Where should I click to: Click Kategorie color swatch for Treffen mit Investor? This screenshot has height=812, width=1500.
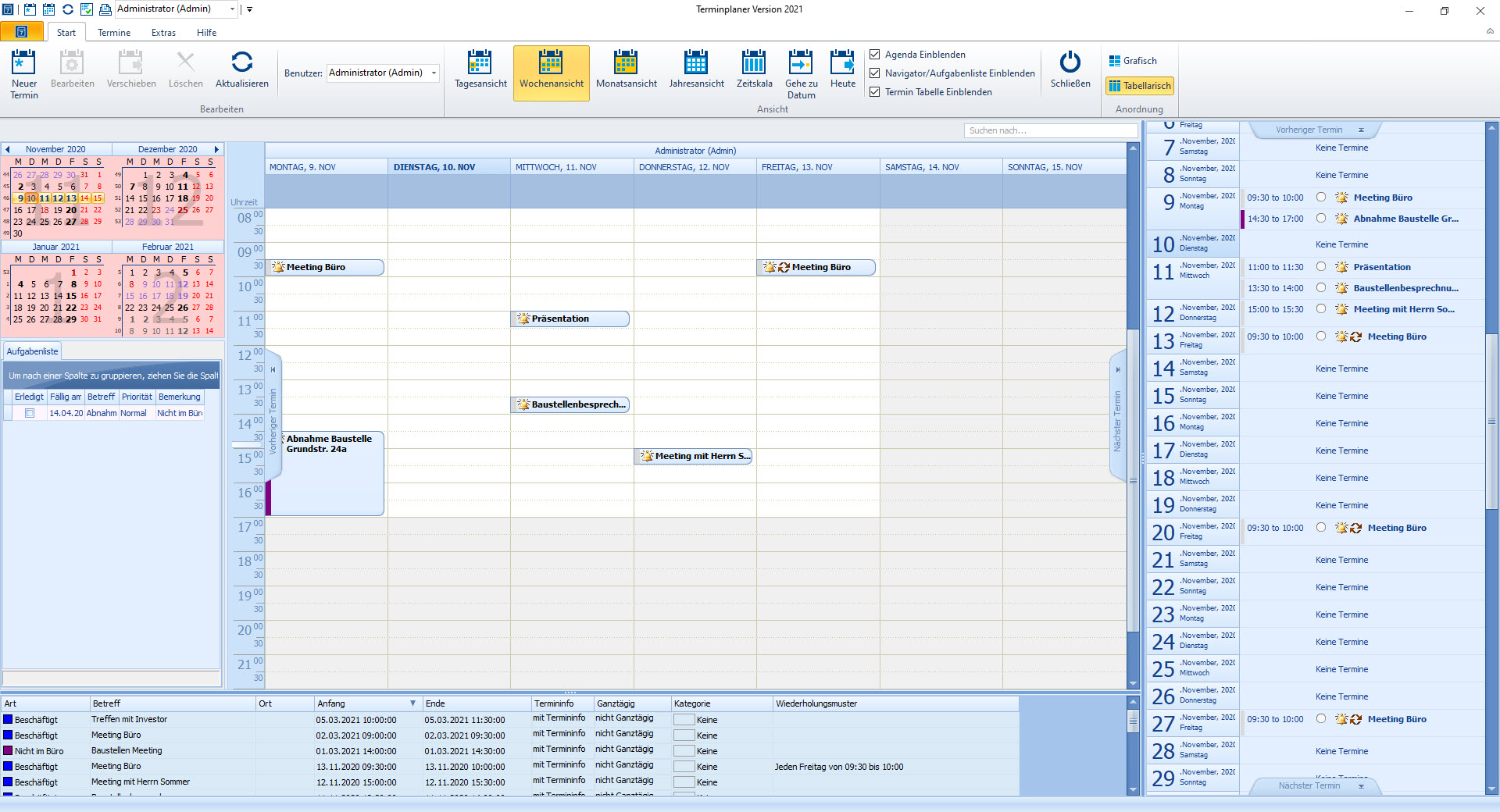point(684,720)
